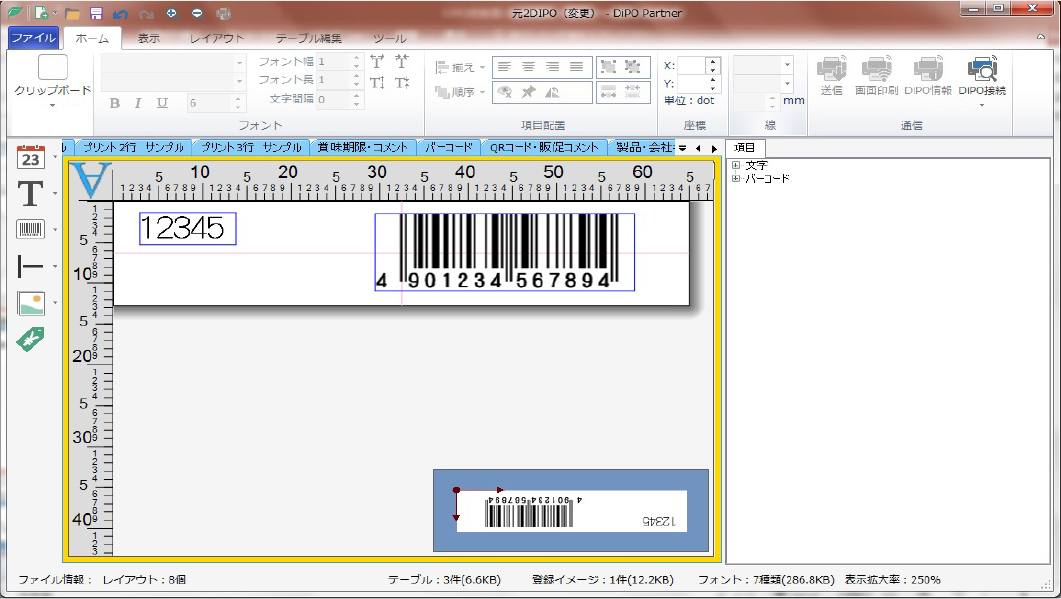1061x599 pixels.
Task: Click the new file icon in quick access toolbar
Action: pos(42,13)
